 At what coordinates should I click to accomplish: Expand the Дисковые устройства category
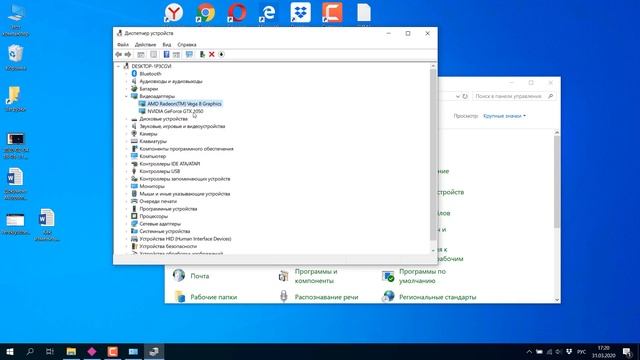point(126,119)
